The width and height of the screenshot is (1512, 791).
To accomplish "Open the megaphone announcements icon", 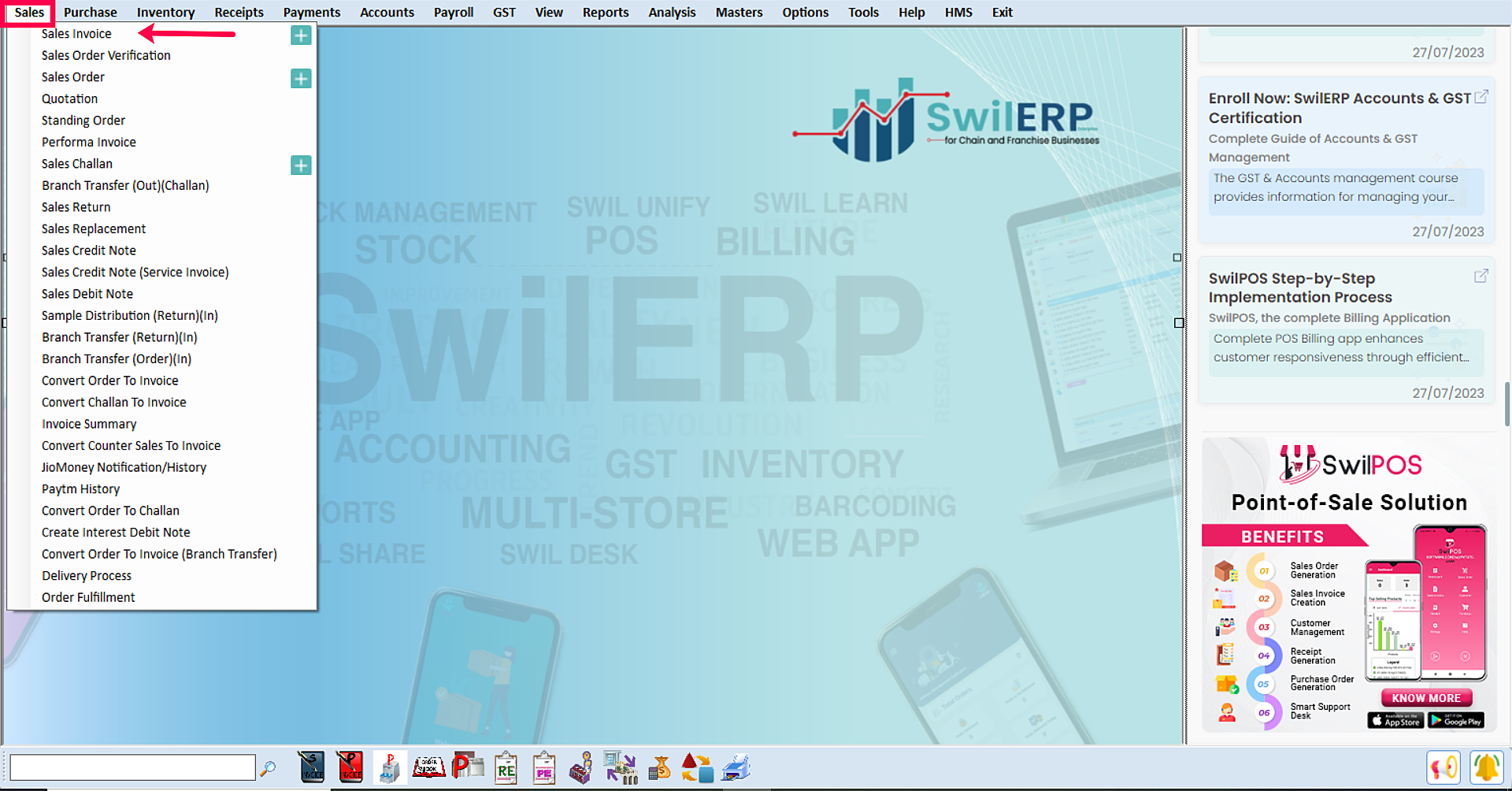I will pos(1443,767).
